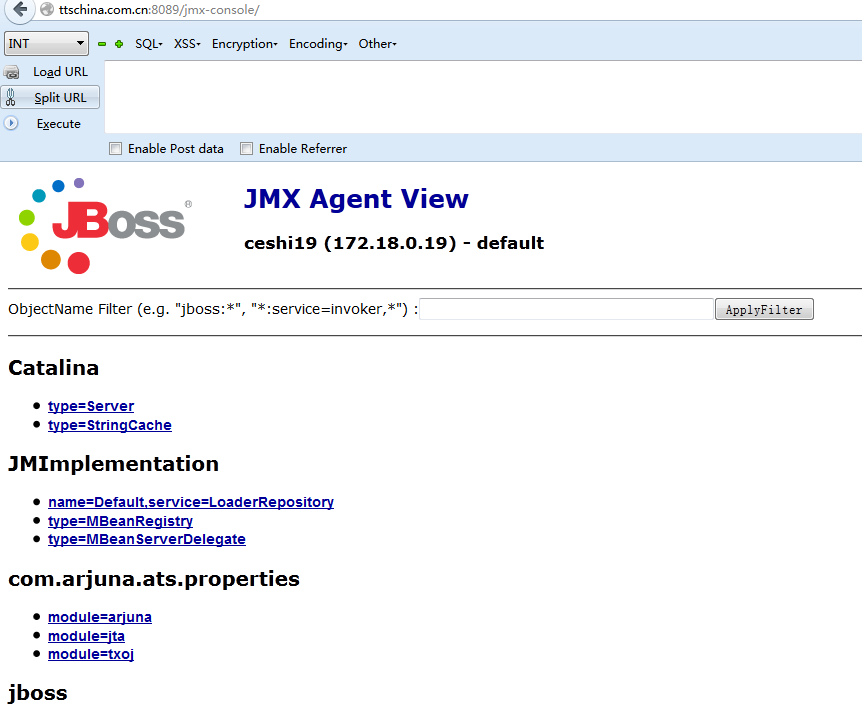Click the ObjectName Filter label text
The image size is (862, 712).
coord(213,310)
